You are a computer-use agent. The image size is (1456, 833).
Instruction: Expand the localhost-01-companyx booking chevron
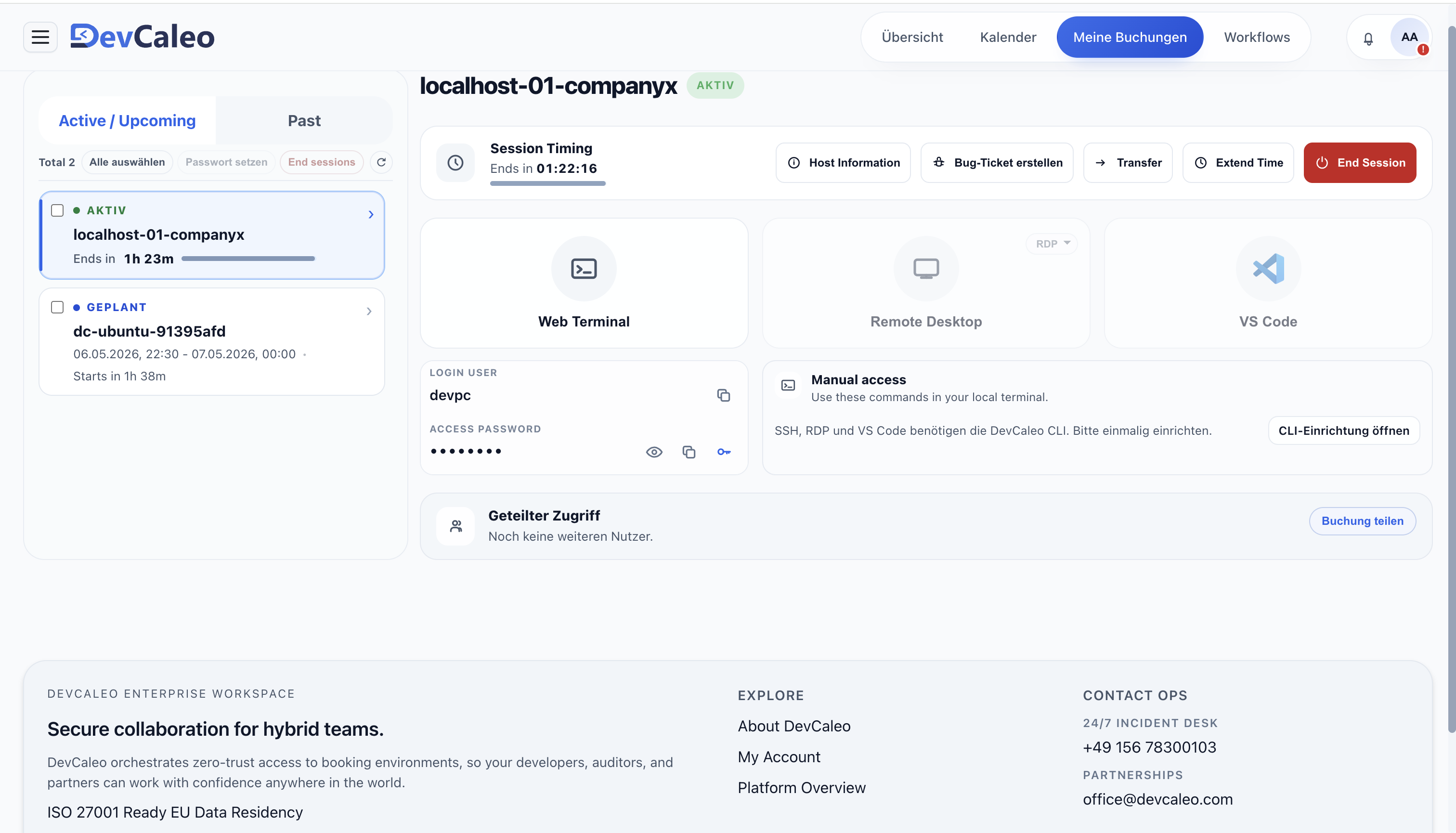tap(371, 215)
